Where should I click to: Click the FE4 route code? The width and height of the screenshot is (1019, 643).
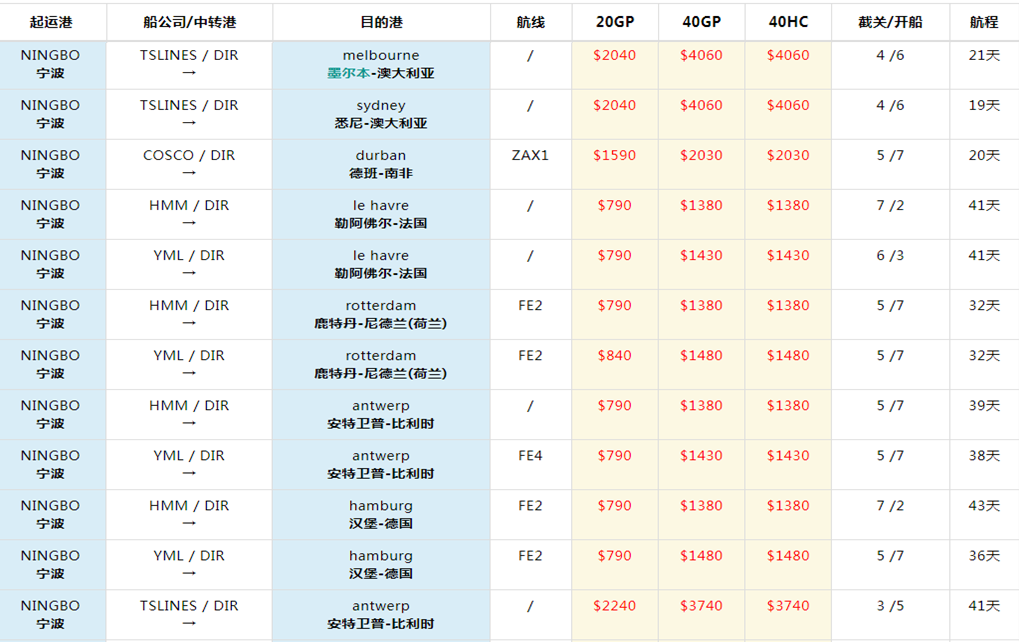click(x=530, y=456)
